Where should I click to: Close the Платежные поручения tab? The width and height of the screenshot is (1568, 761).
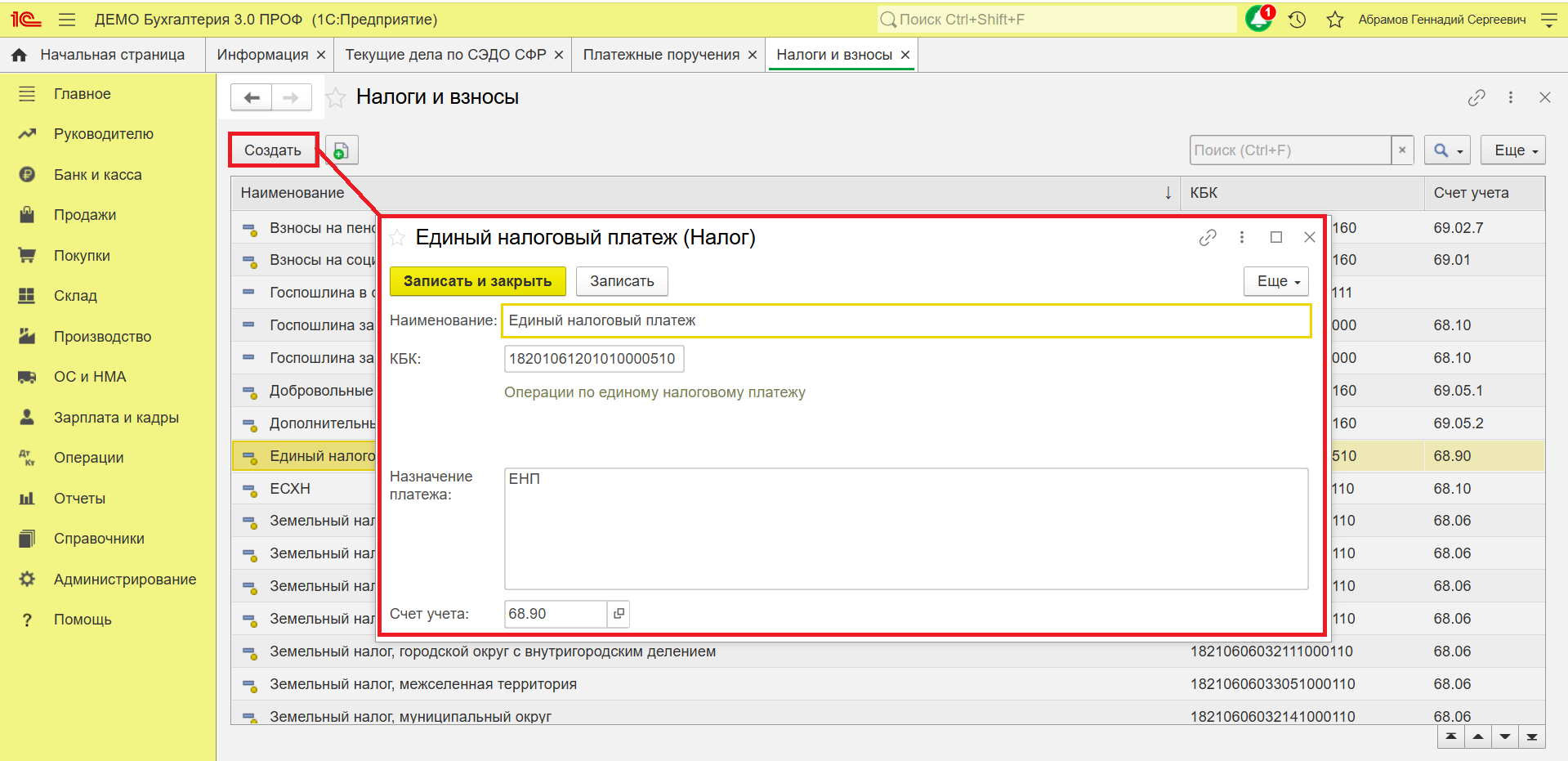tap(753, 55)
